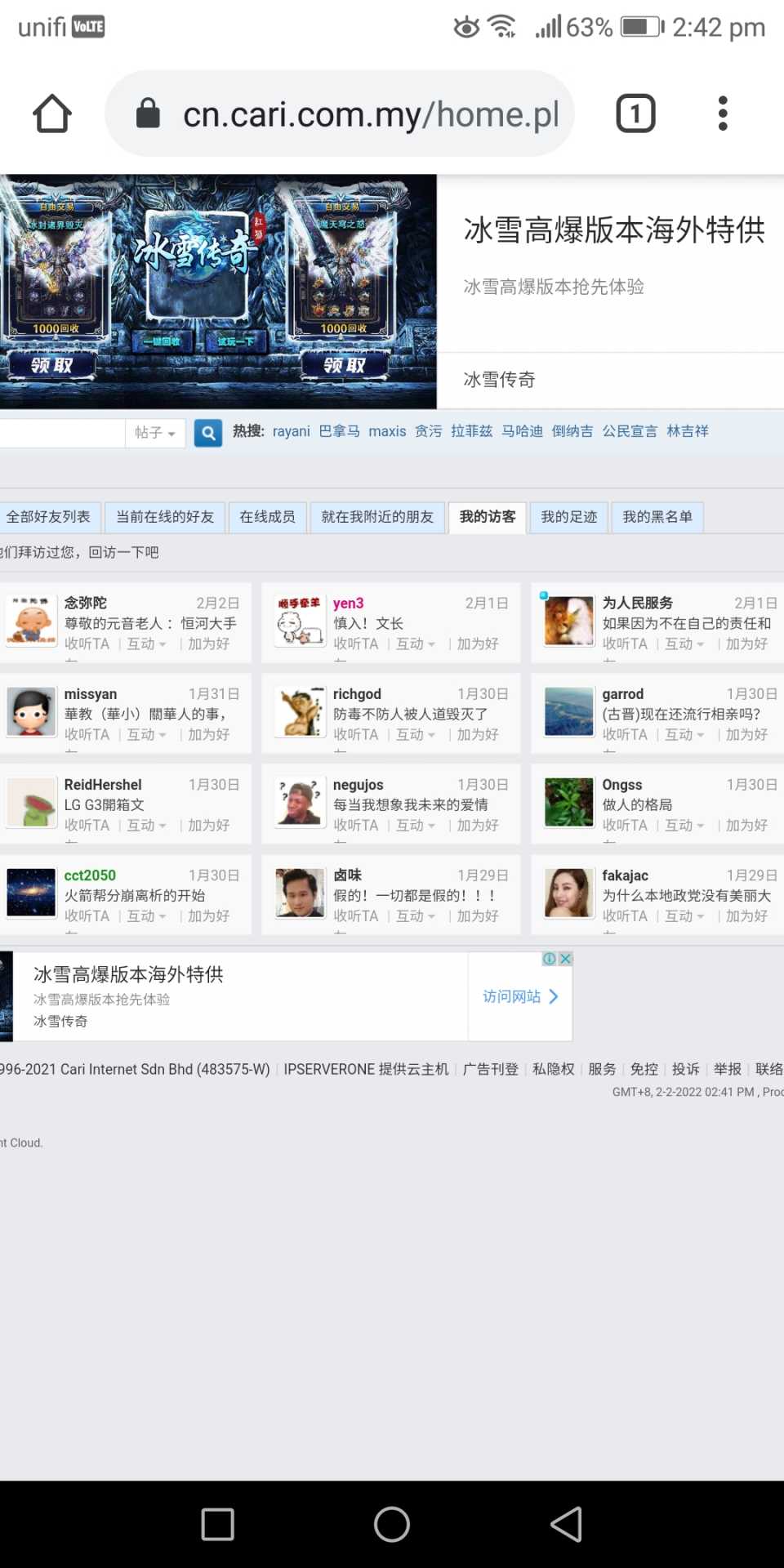The image size is (784, 1568).
Task: Open Ongss's avatar
Action: (569, 802)
